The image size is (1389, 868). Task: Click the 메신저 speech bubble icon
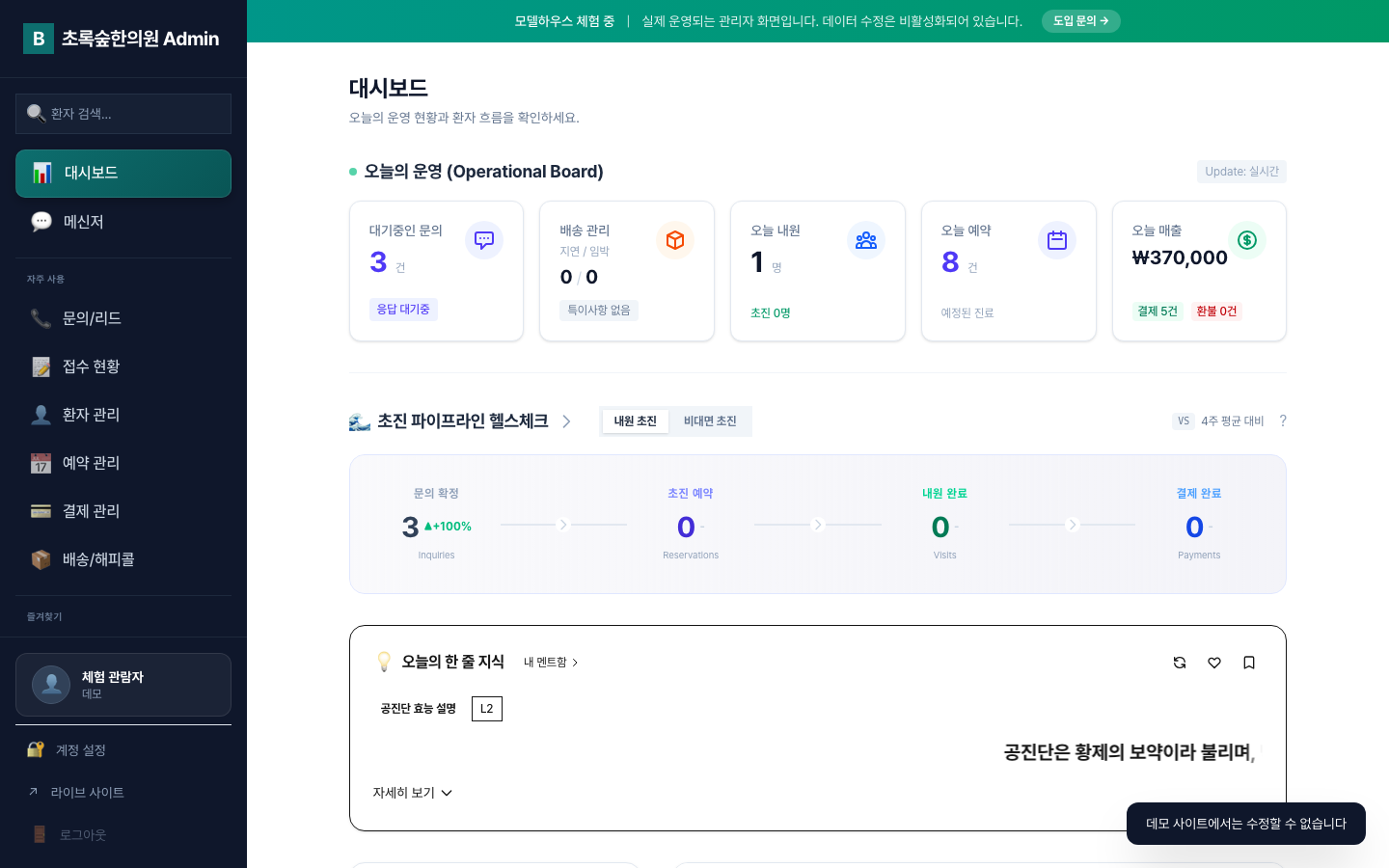[41, 222]
